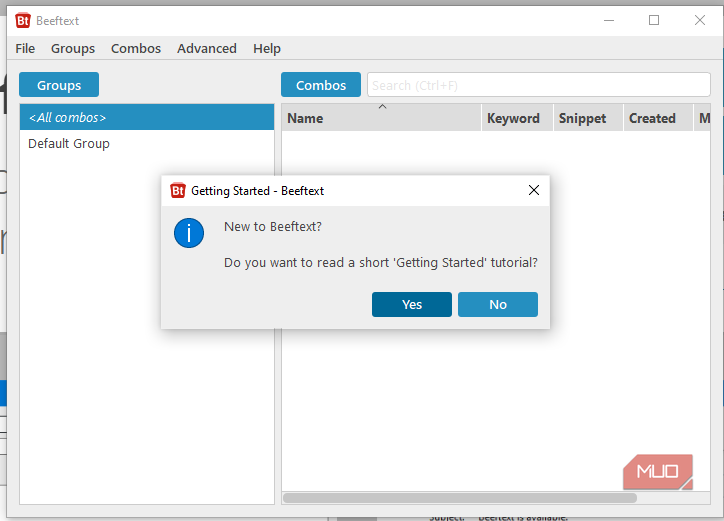
Task: Close the Beeftext main window
Action: coord(700,21)
